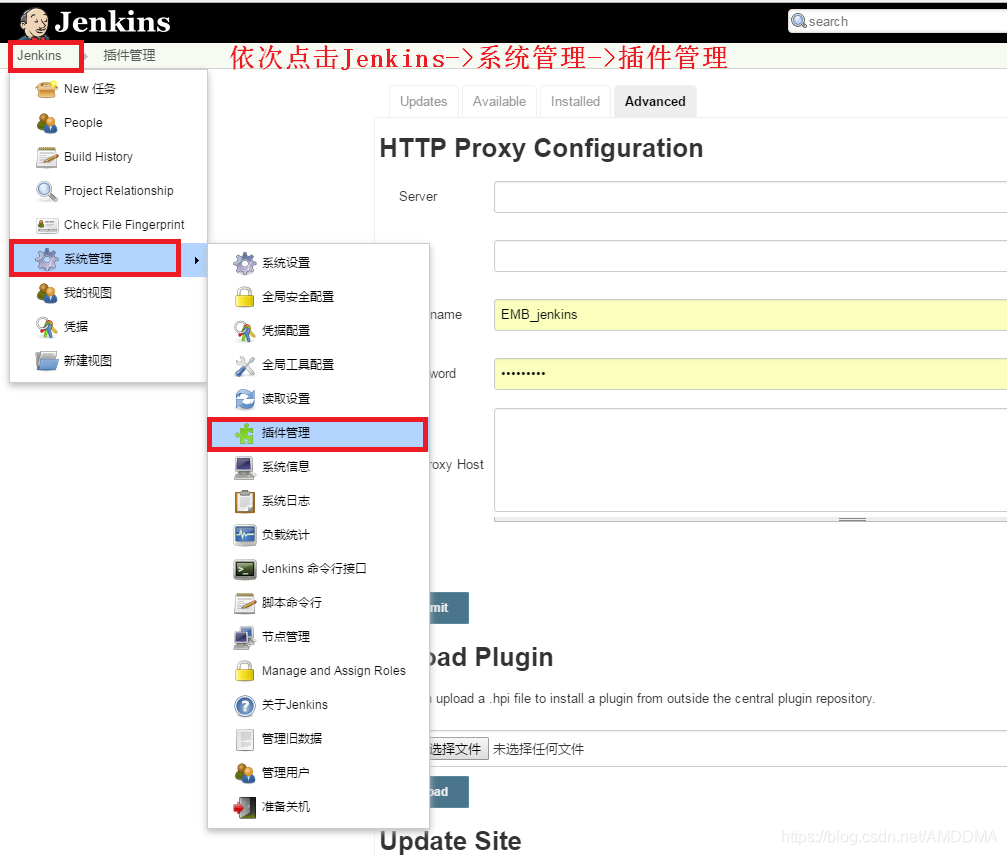Click the 全局安全配置 lock icon
The height and width of the screenshot is (855, 1007).
[x=245, y=297]
